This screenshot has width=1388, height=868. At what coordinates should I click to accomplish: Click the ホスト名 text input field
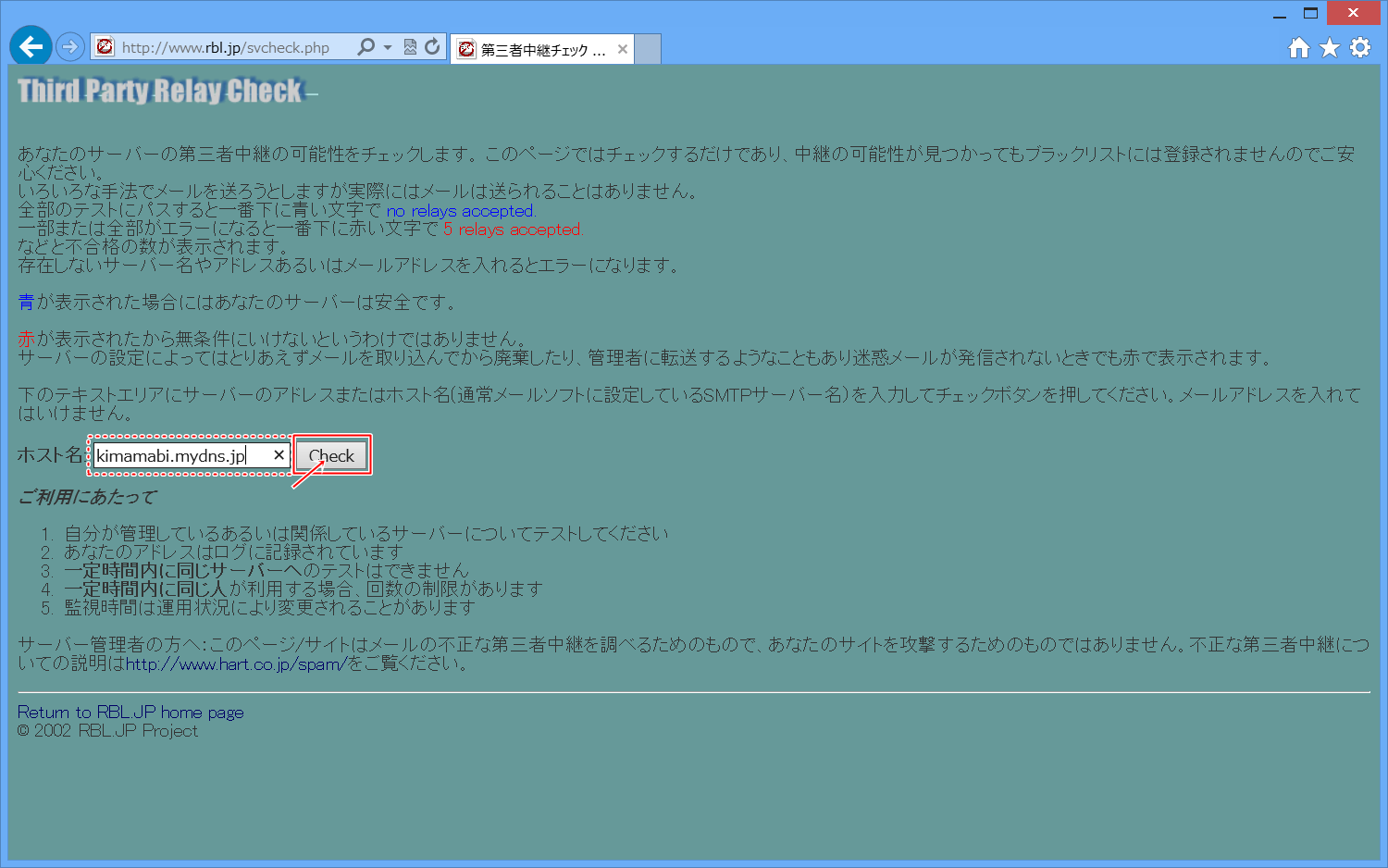coord(180,455)
